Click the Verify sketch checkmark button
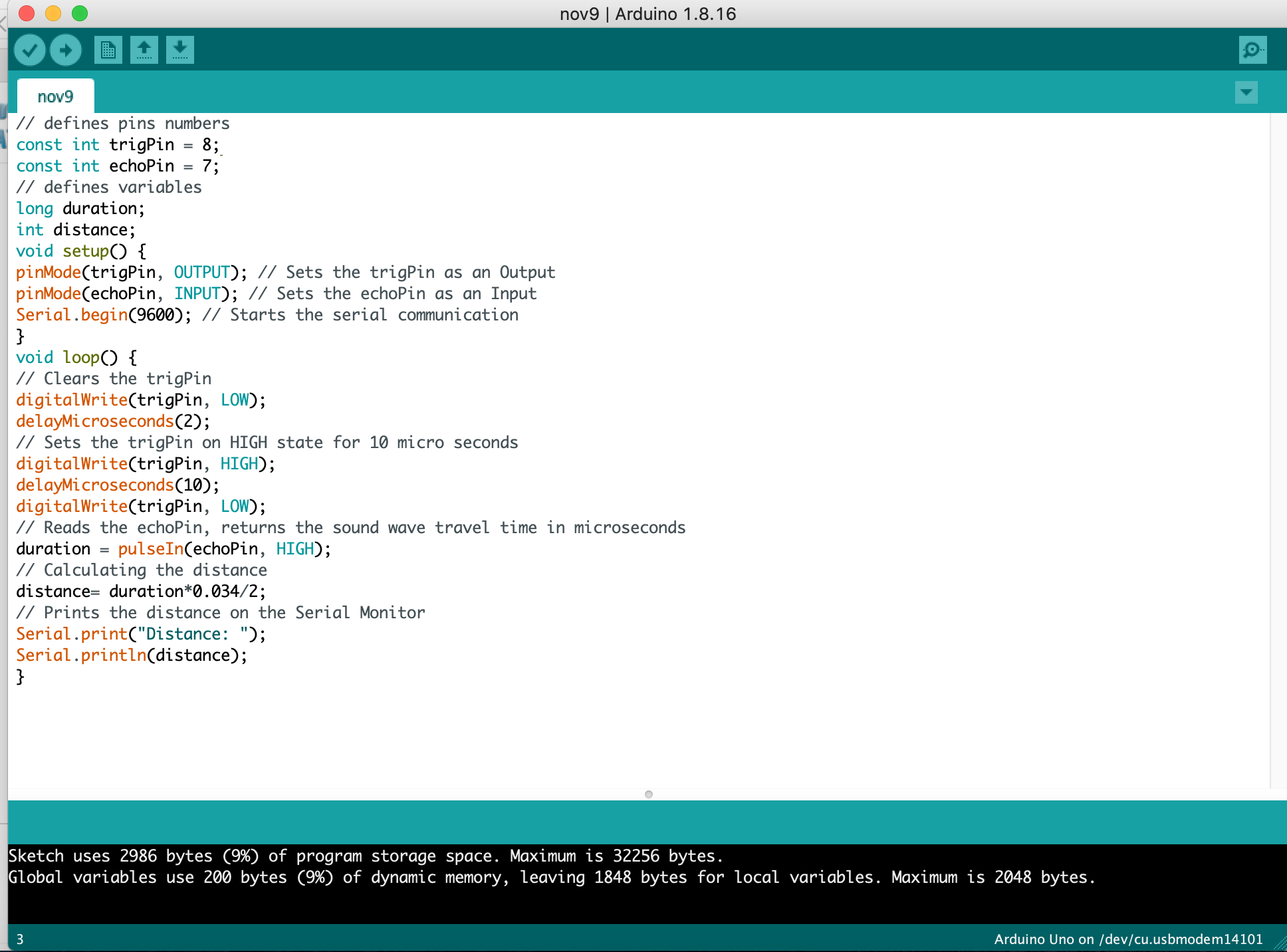1287x952 pixels. (x=30, y=50)
